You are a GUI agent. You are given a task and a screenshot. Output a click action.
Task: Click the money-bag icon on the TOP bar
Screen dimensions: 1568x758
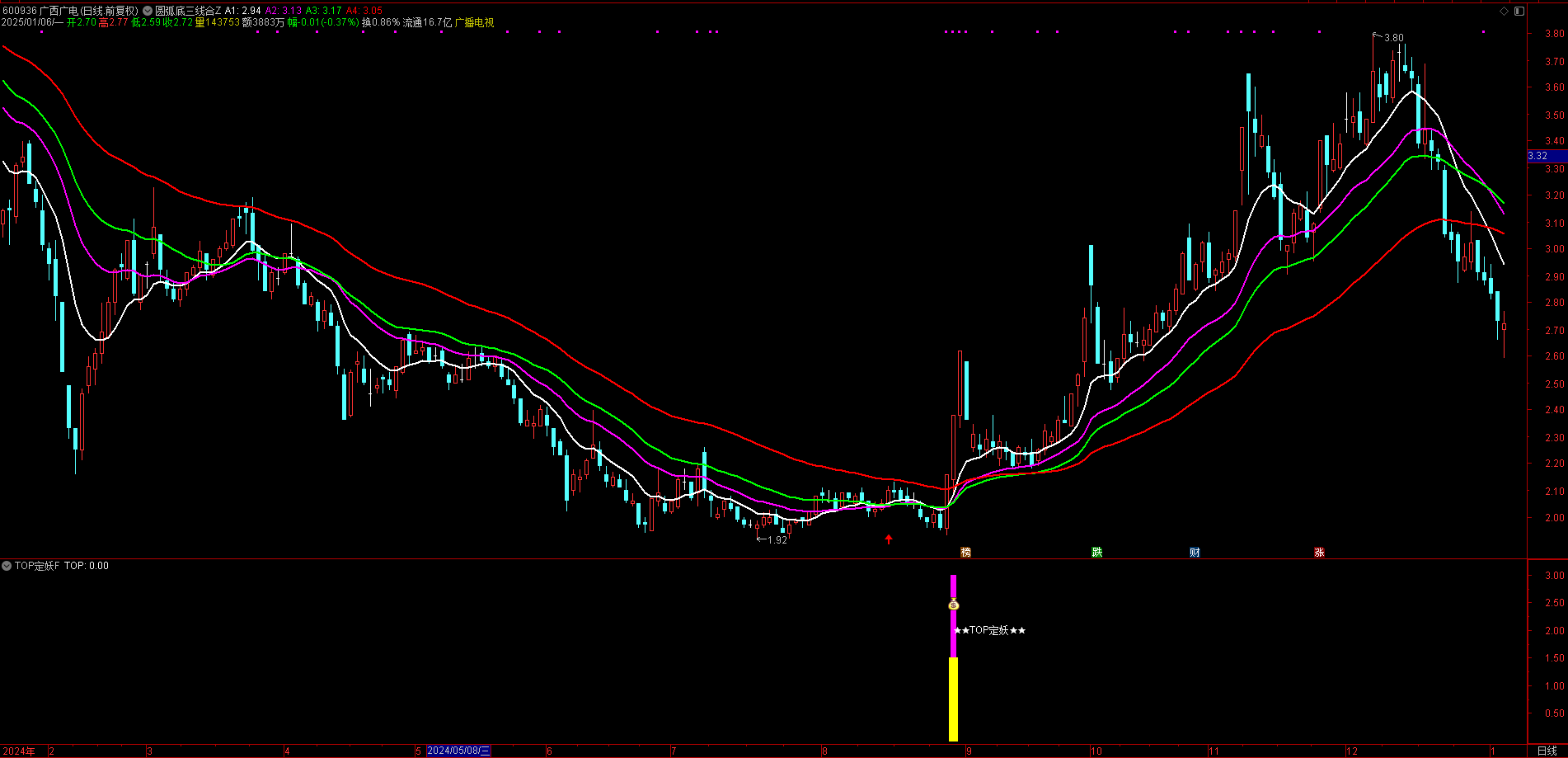(x=954, y=605)
